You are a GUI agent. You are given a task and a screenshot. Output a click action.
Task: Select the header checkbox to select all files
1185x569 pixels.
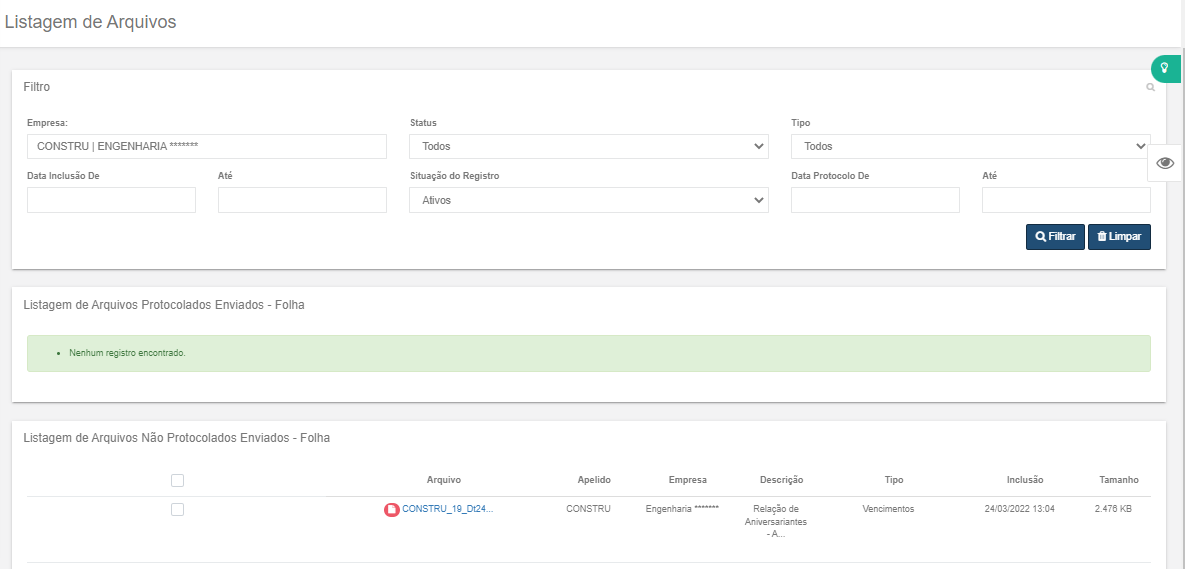[177, 480]
